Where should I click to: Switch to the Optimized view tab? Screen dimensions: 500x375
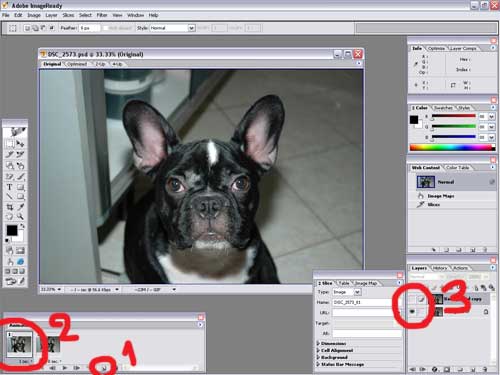(x=76, y=64)
